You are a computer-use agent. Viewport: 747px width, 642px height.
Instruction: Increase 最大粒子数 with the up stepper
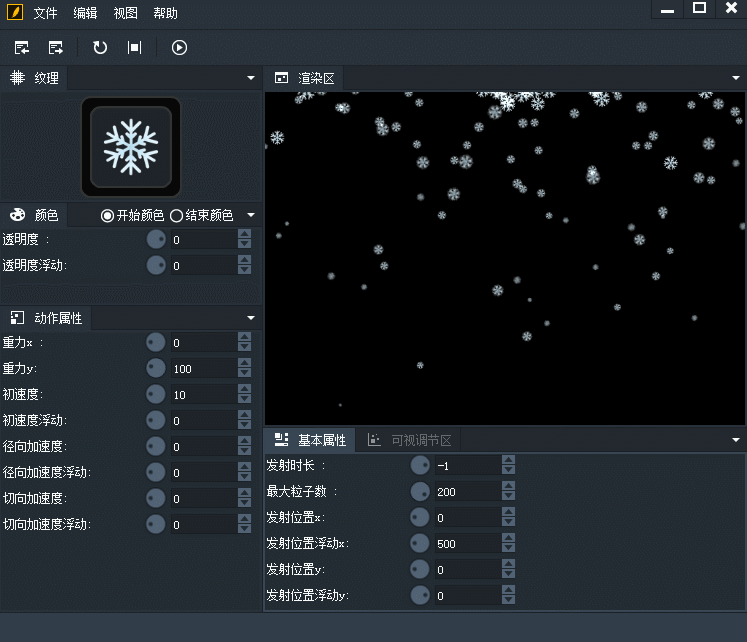(508, 486)
